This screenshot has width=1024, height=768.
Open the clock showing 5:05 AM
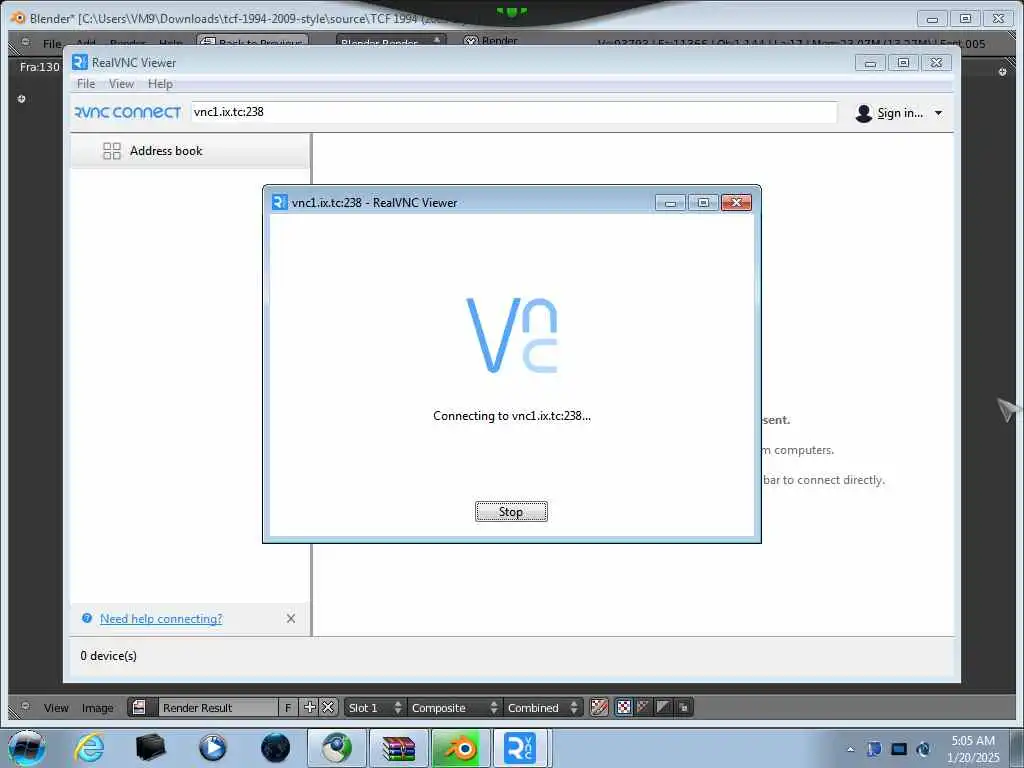(x=973, y=749)
